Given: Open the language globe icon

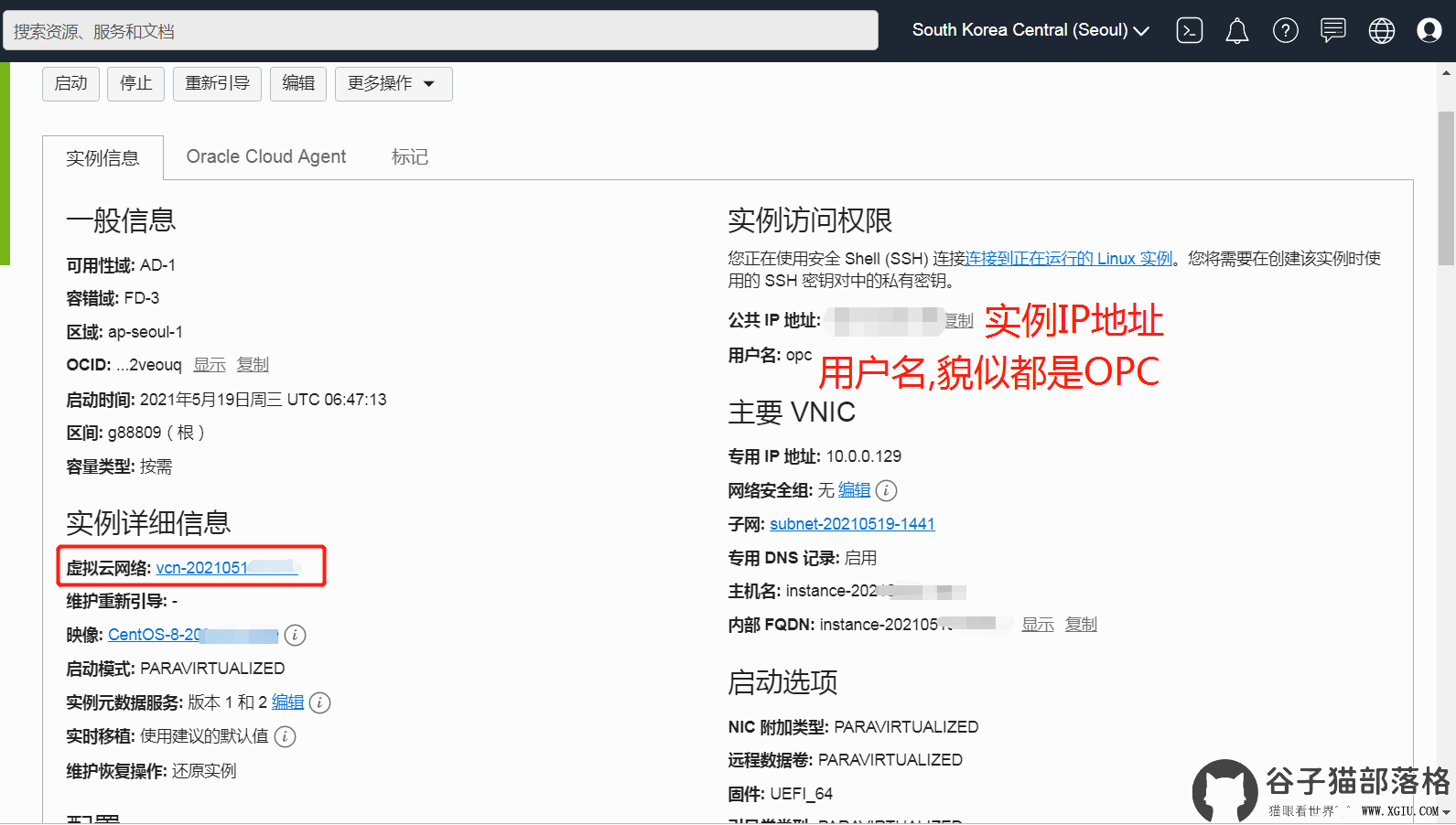Looking at the screenshot, I should [1382, 31].
